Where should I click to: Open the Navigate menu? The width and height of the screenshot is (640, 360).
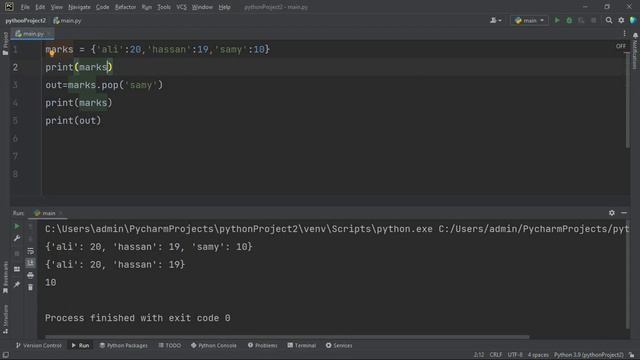coord(79,7)
